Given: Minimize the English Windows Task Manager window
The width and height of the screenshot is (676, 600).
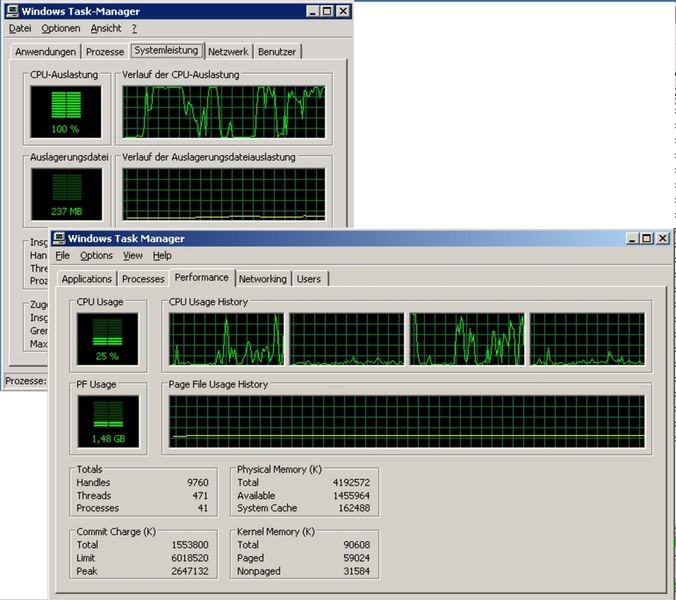Looking at the screenshot, I should [x=632, y=238].
